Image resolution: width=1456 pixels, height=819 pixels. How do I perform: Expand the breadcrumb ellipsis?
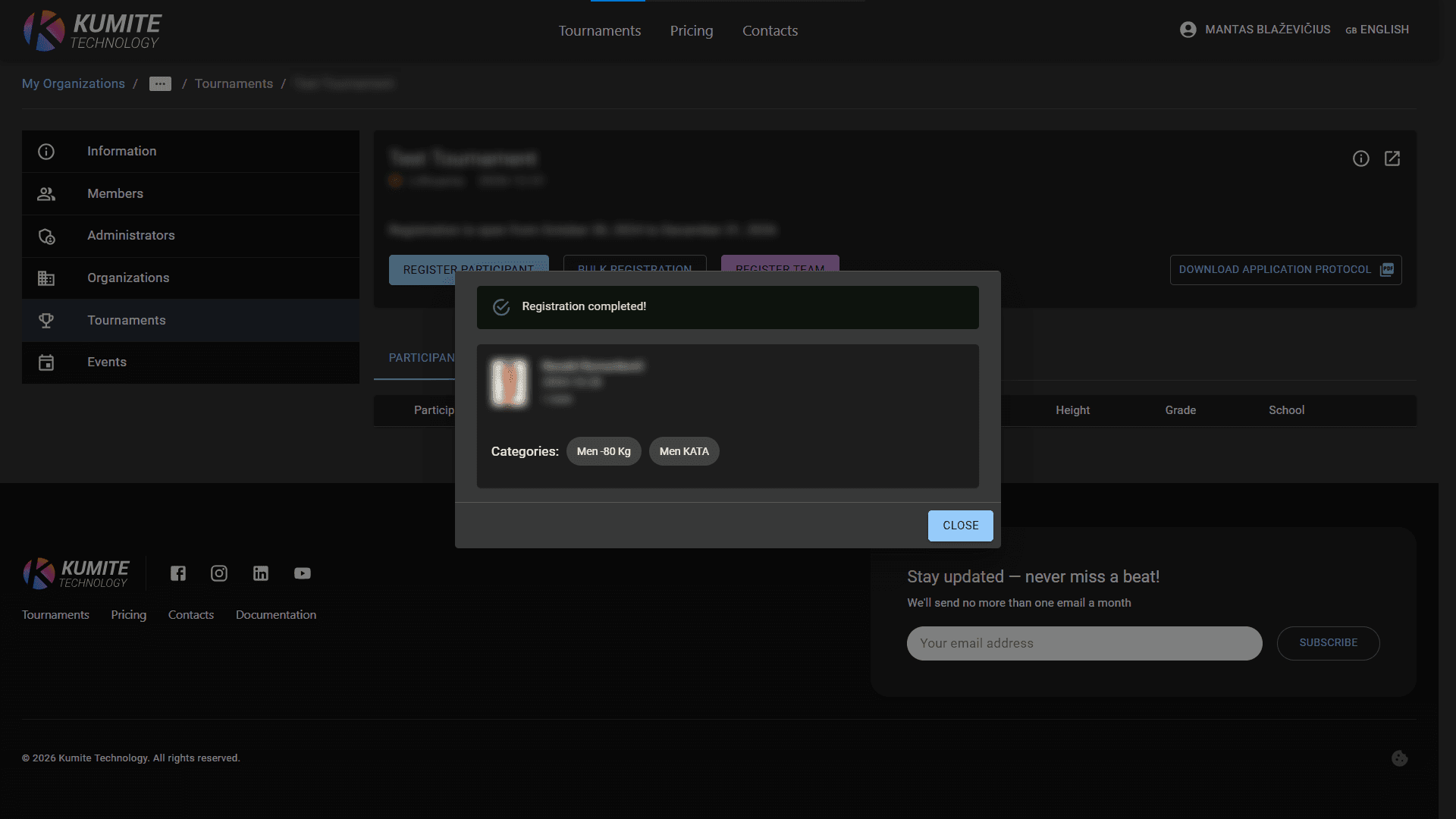[160, 83]
